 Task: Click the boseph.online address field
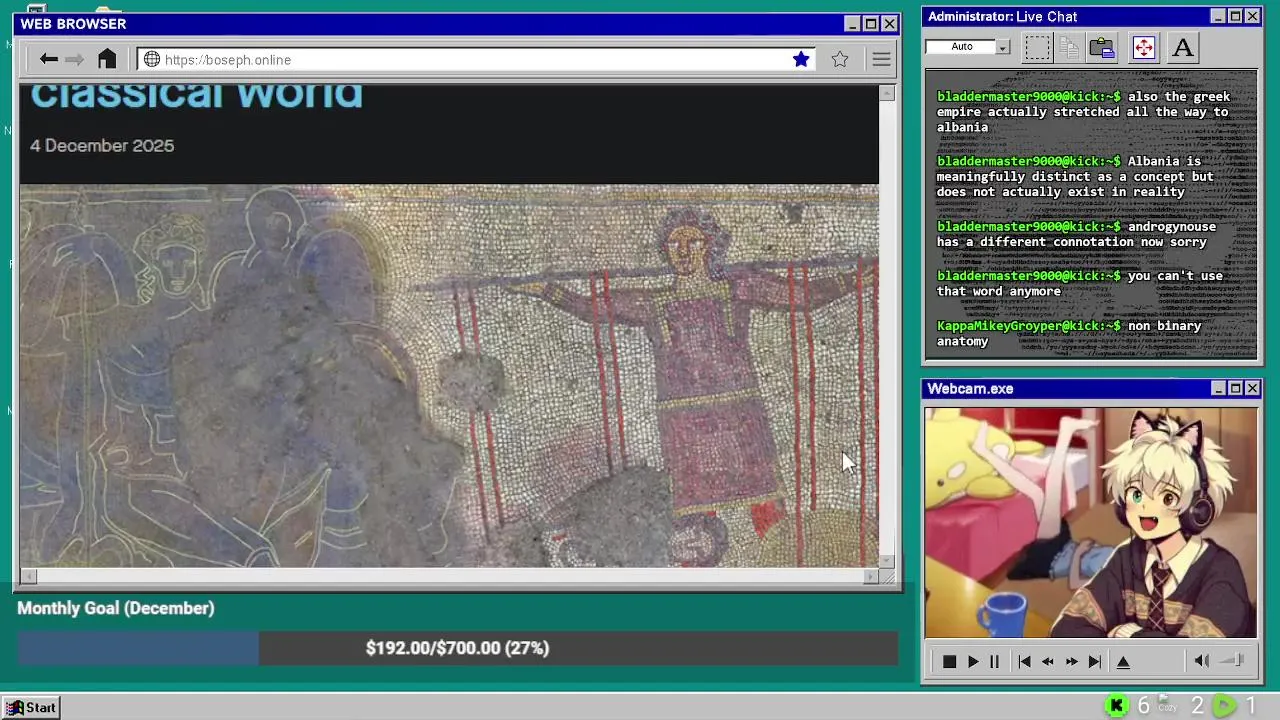click(x=476, y=59)
